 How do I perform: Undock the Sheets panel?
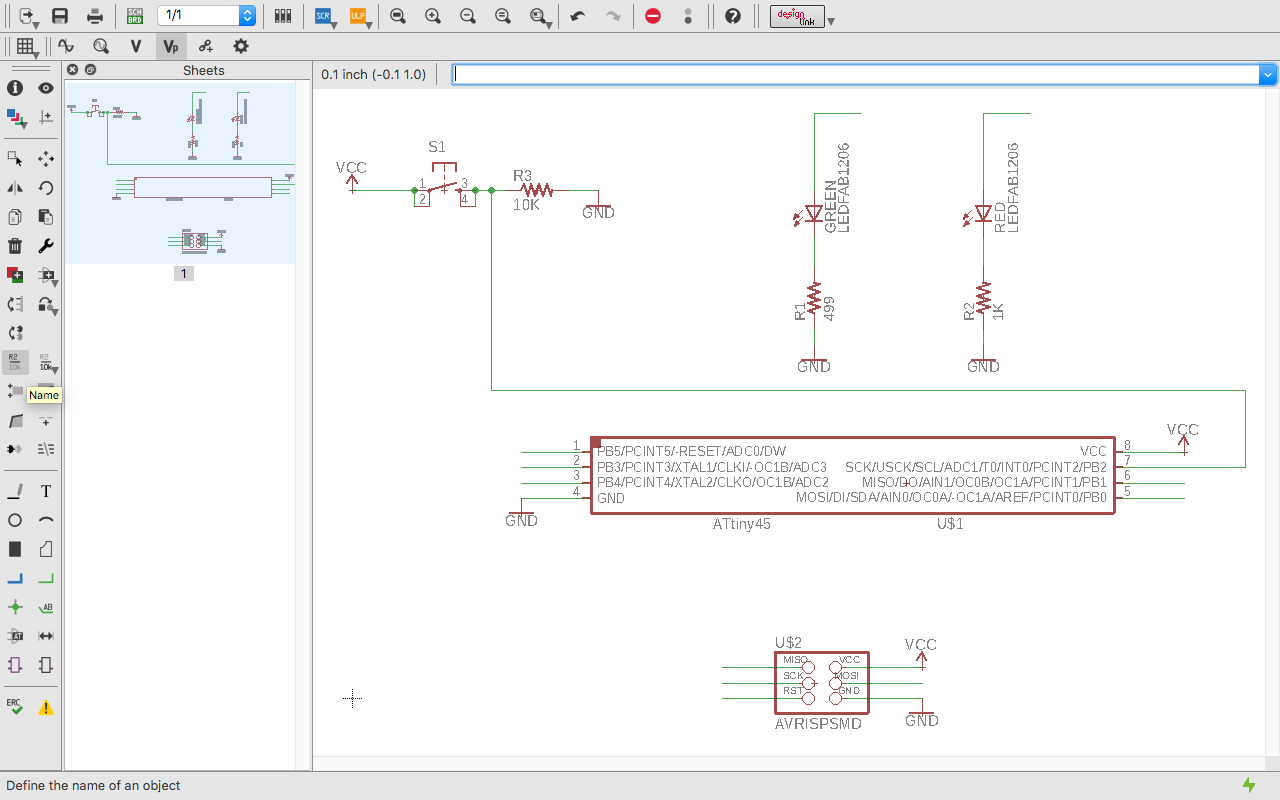90,70
